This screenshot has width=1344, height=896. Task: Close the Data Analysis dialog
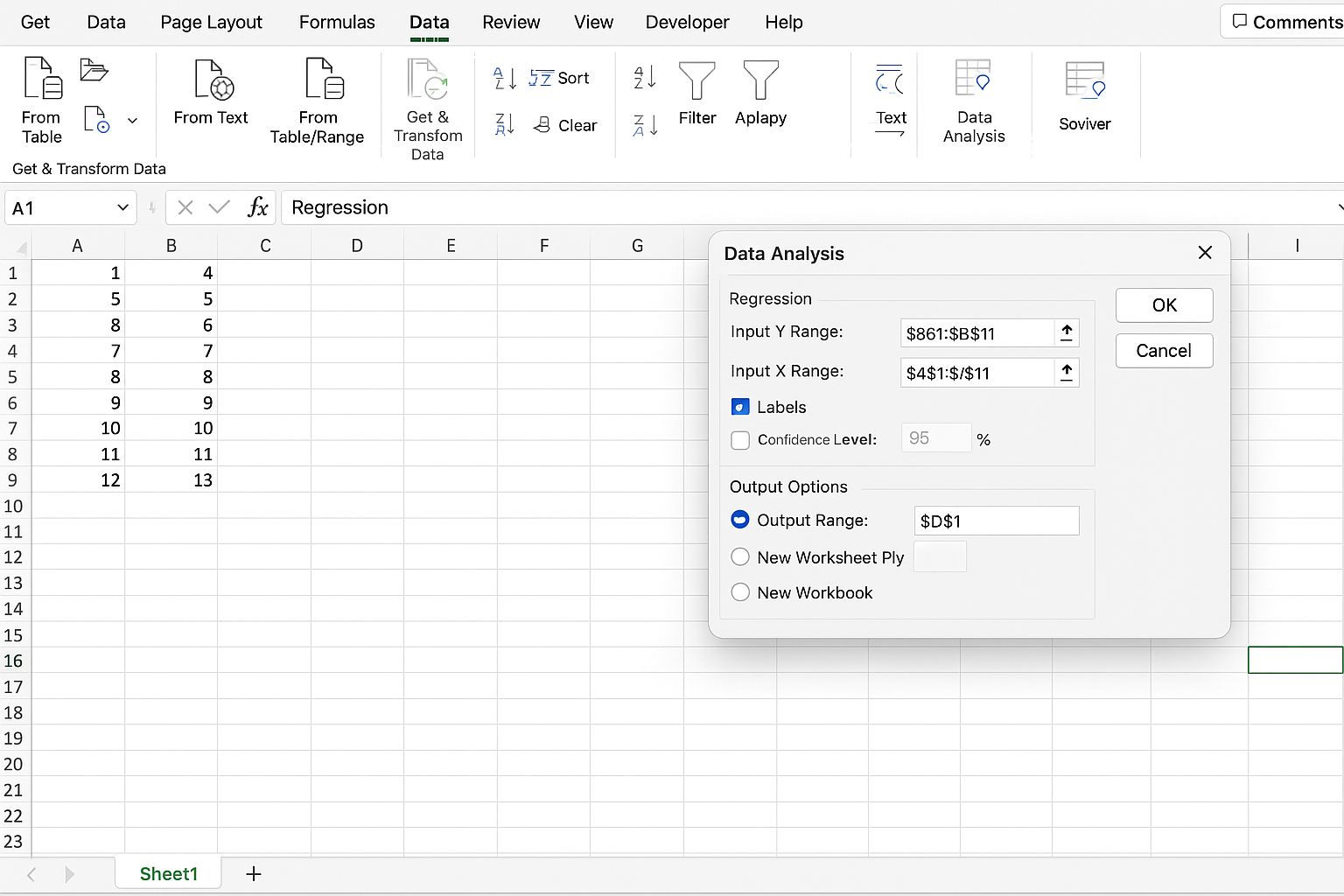click(x=1205, y=253)
